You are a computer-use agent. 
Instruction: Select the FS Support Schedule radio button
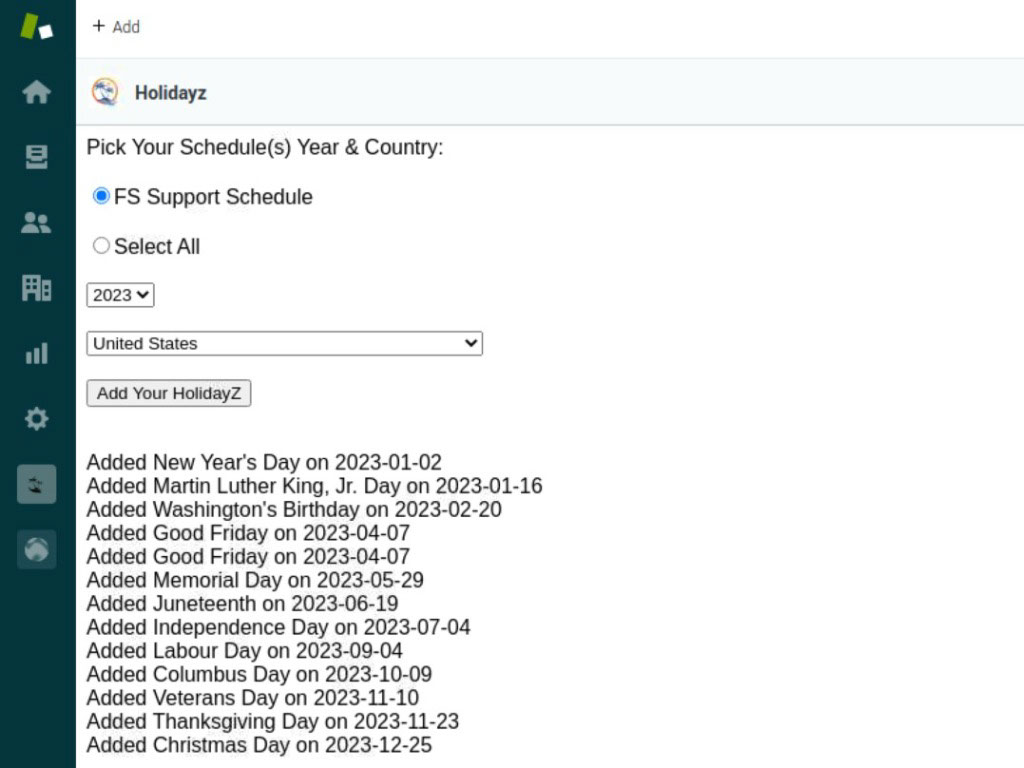(101, 196)
